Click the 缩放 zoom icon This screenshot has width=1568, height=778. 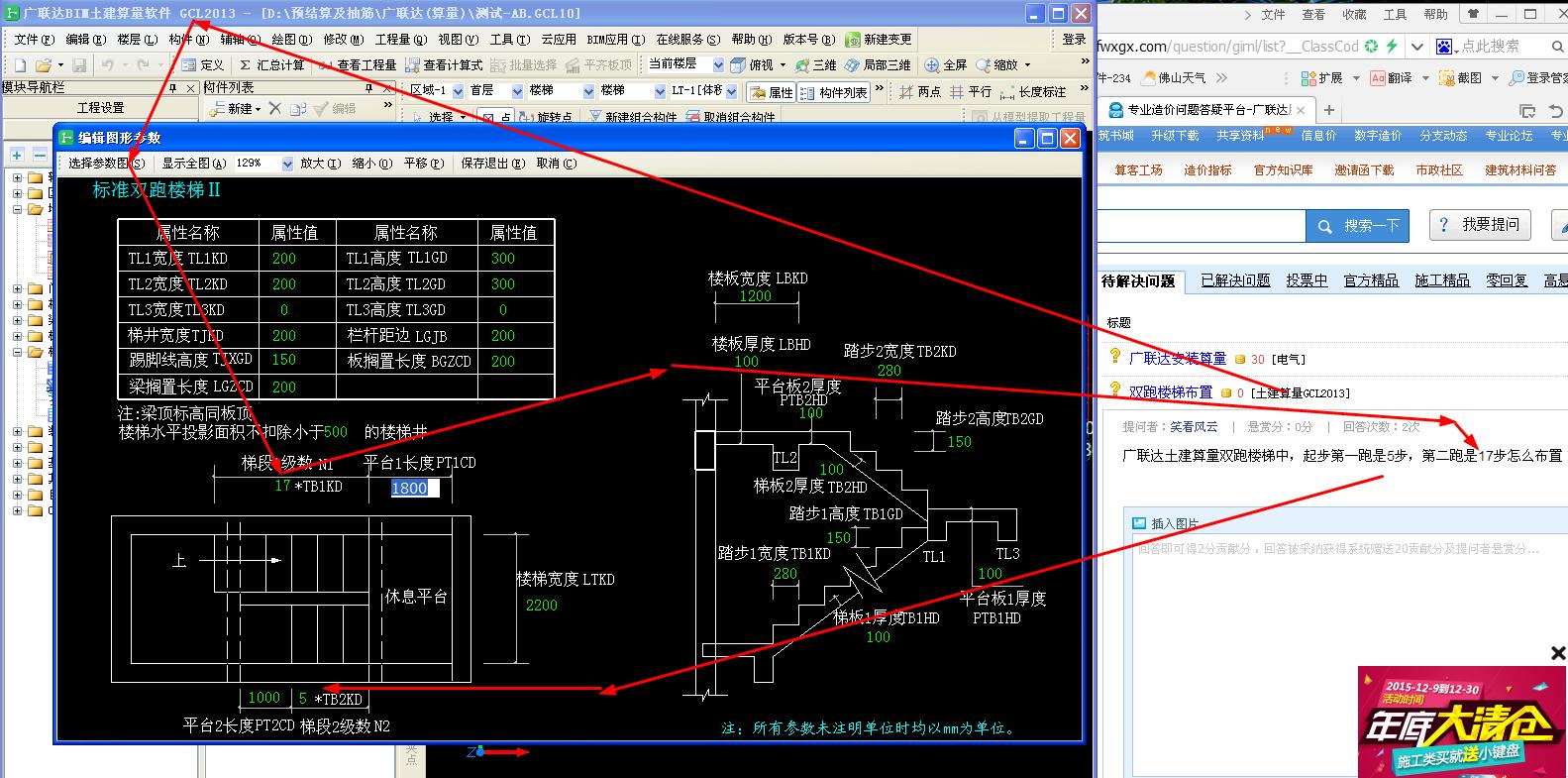[984, 64]
